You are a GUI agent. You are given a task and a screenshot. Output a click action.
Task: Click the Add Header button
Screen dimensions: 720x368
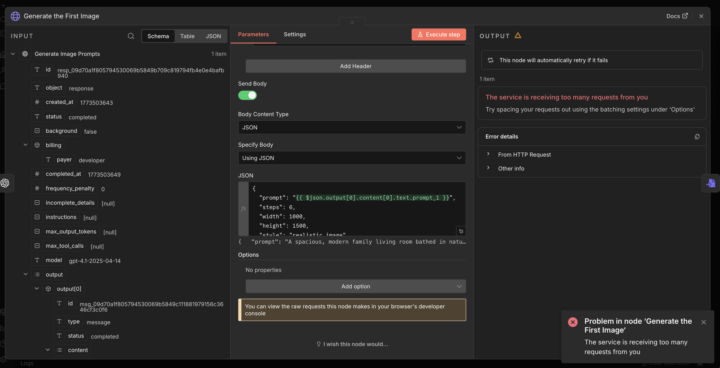pos(355,66)
